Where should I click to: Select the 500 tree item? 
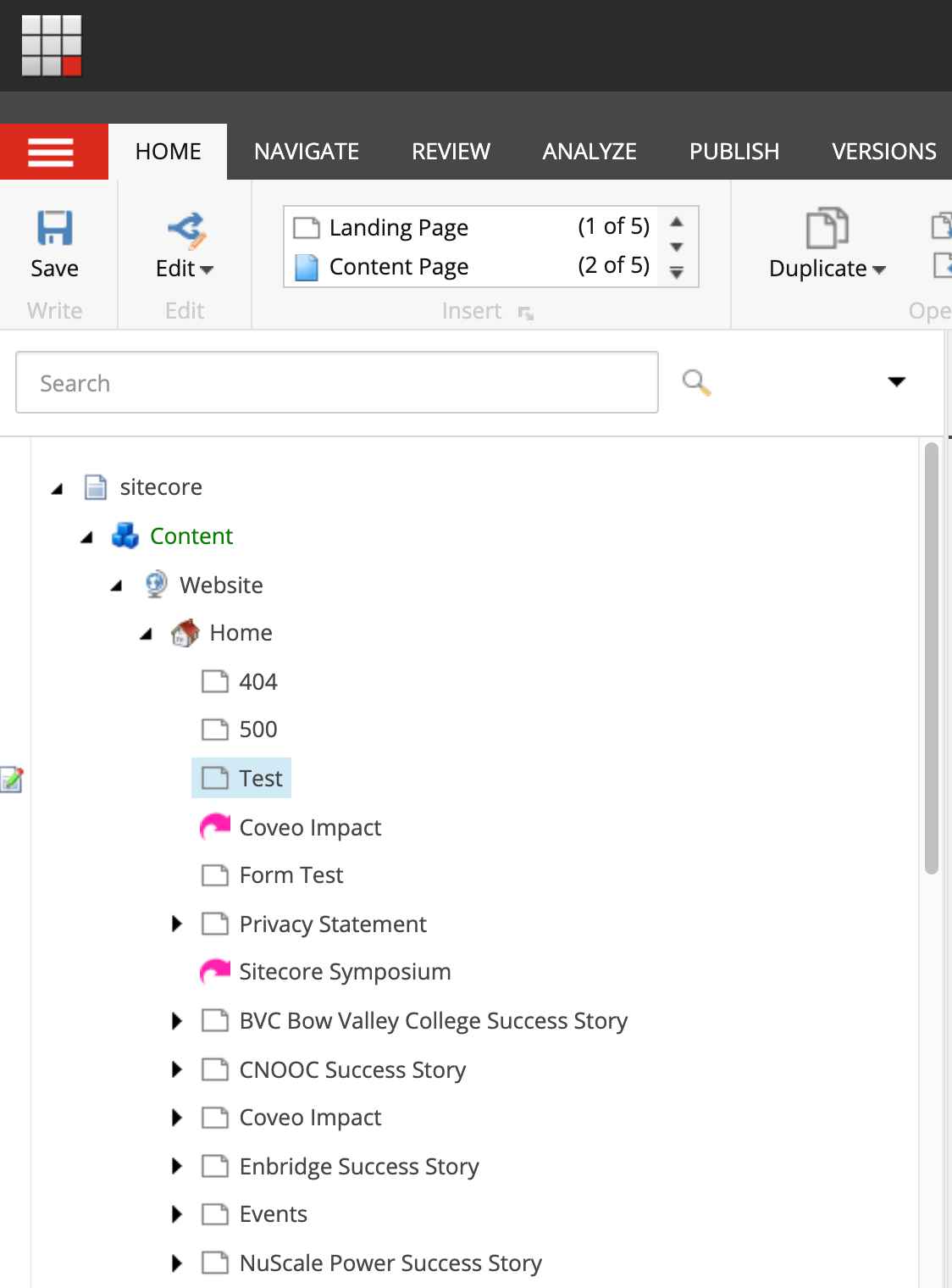tap(258, 730)
